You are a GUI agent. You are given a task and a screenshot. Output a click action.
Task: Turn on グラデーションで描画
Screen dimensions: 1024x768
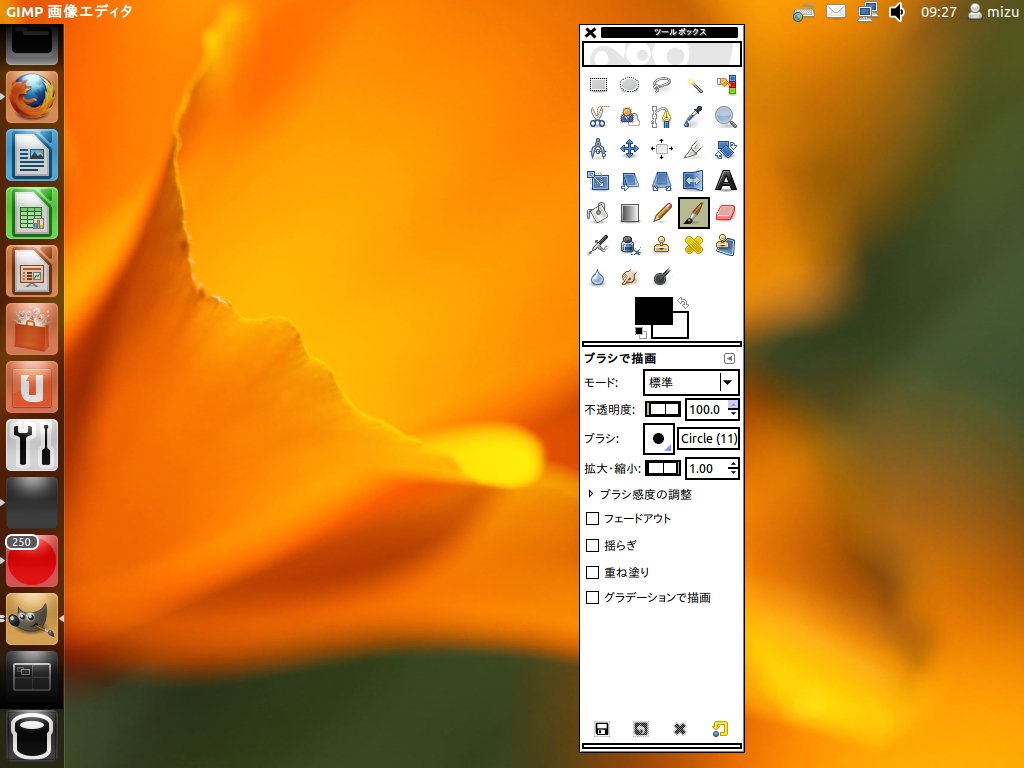(592, 597)
